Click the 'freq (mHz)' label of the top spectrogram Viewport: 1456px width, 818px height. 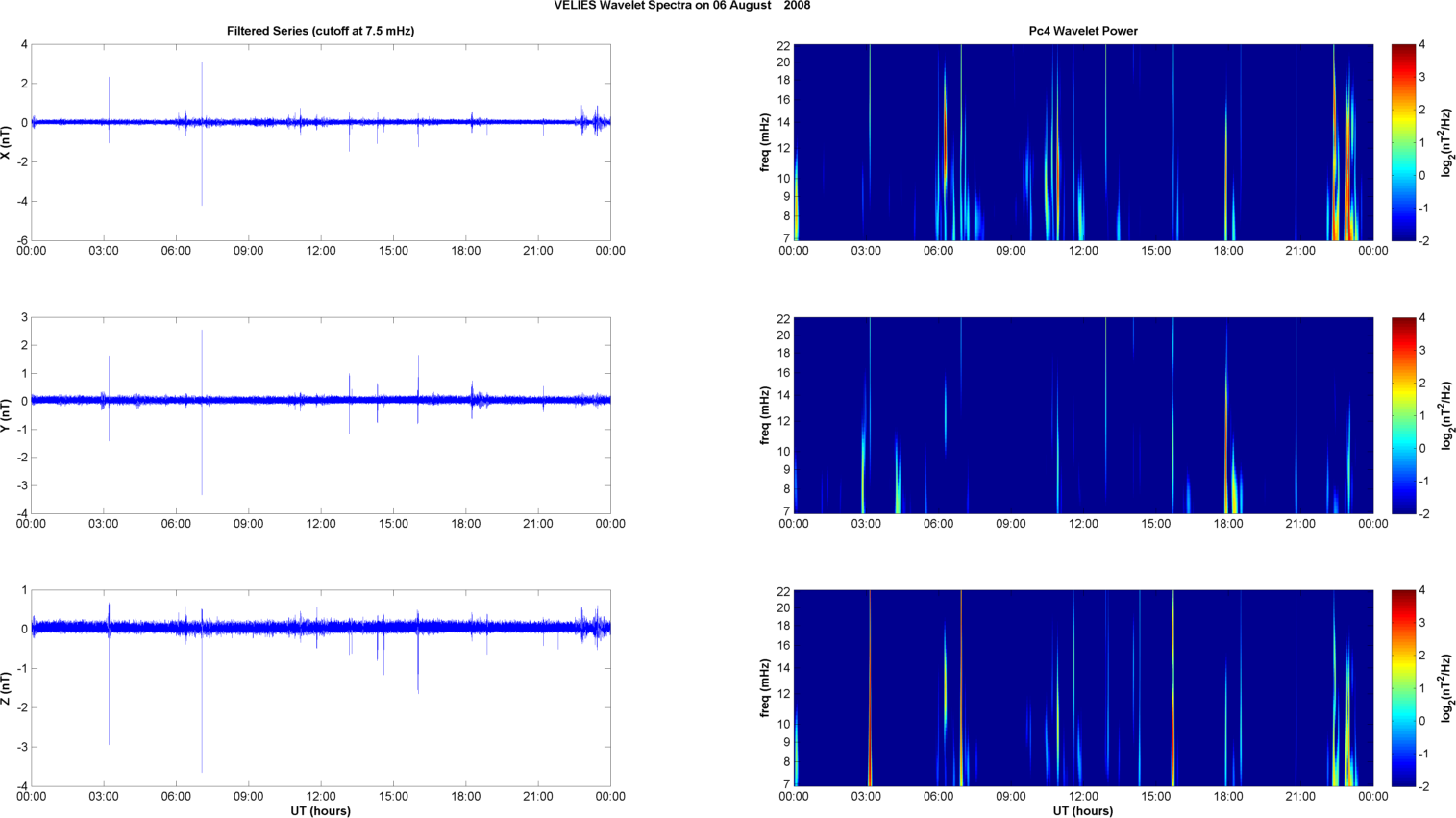pyautogui.click(x=765, y=142)
